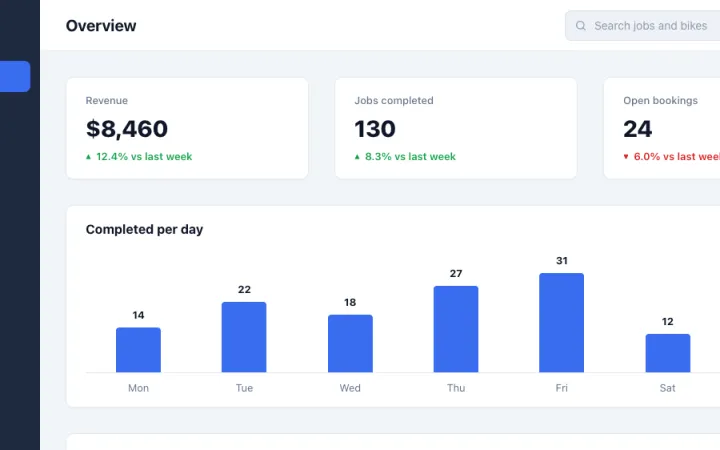Click the Completed per day heading
Viewport: 720px width, 450px height.
[144, 230]
